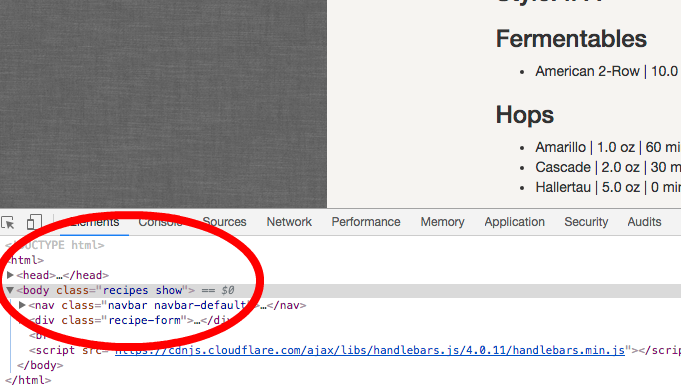Click the Hallertau hops list item
681x385 pixels.
point(608,187)
